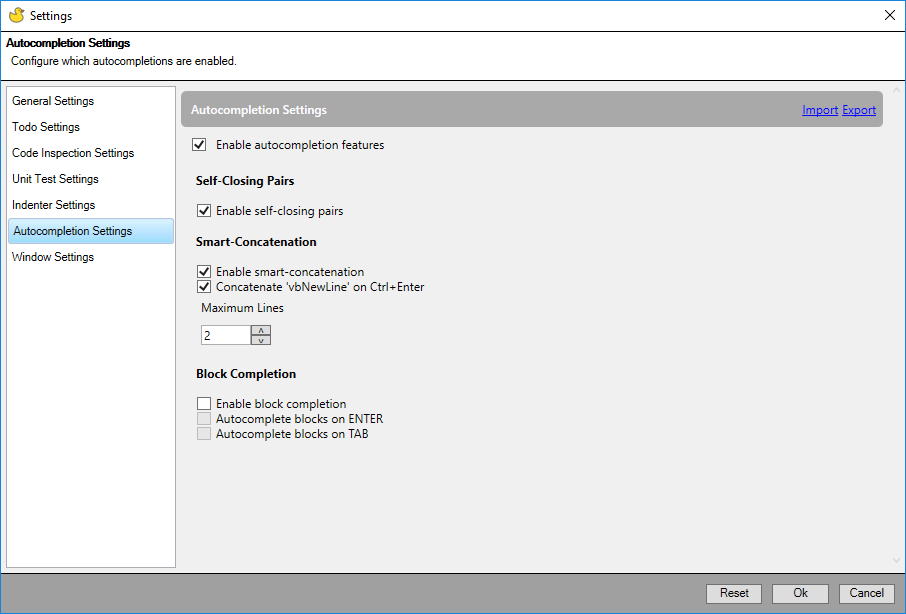Disable Concatenate 'vbNewLine' on Ctrl+Enter
The height and width of the screenshot is (614, 906).
click(x=204, y=286)
